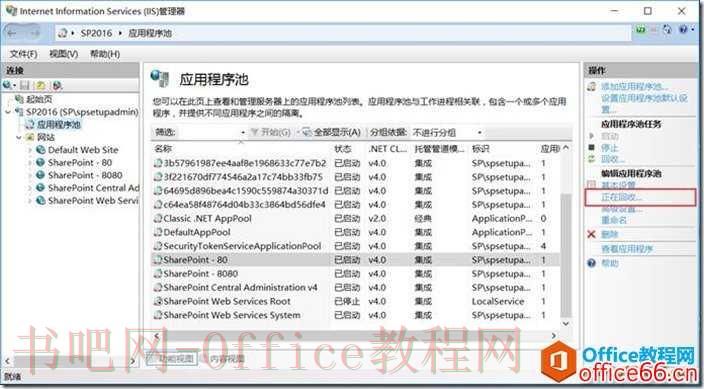Click the 全部显示(A) show all icon
The height and width of the screenshot is (389, 704).
coord(307,132)
